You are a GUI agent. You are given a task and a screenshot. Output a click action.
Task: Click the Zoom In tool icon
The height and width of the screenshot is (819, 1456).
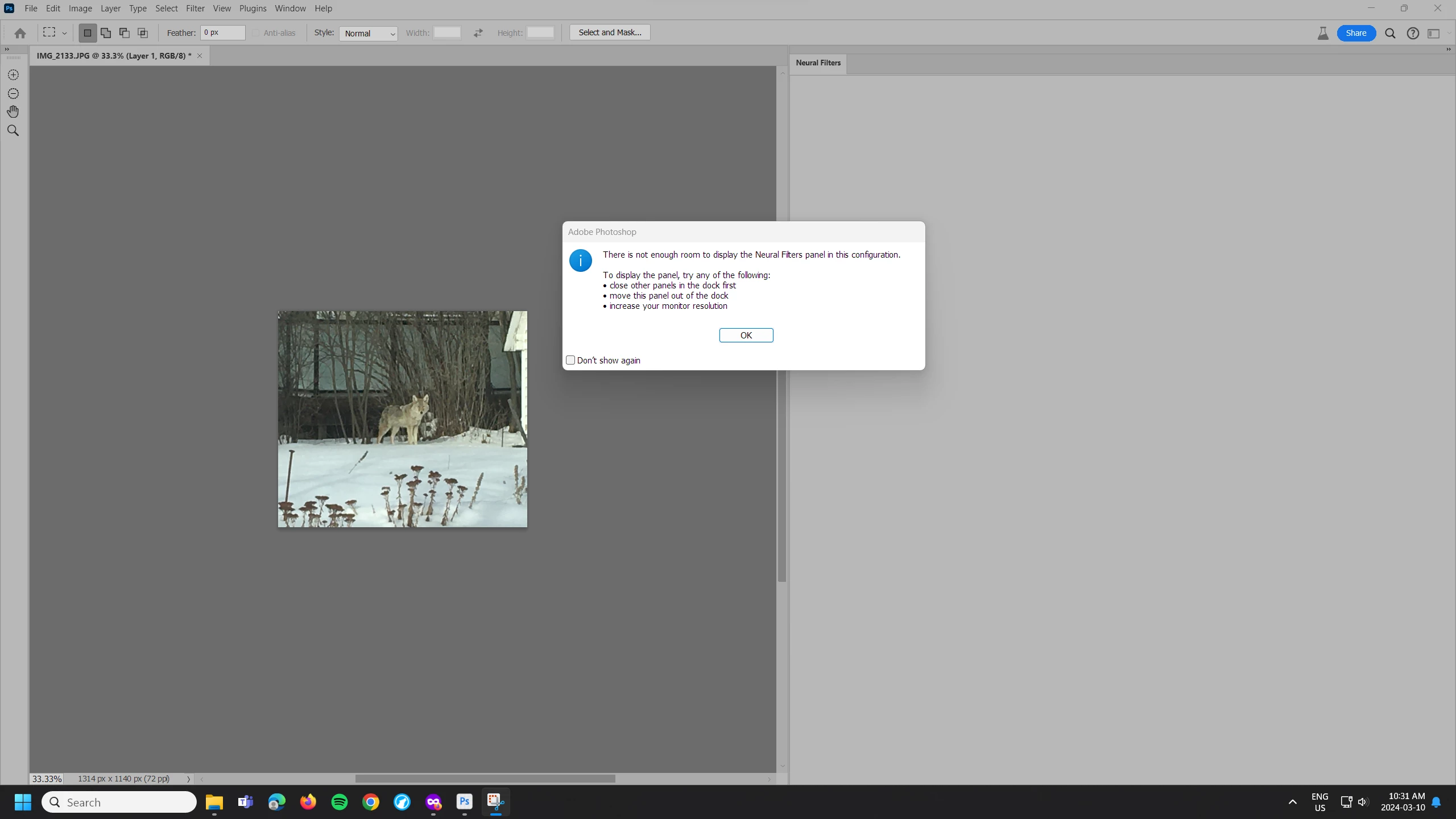tap(13, 75)
